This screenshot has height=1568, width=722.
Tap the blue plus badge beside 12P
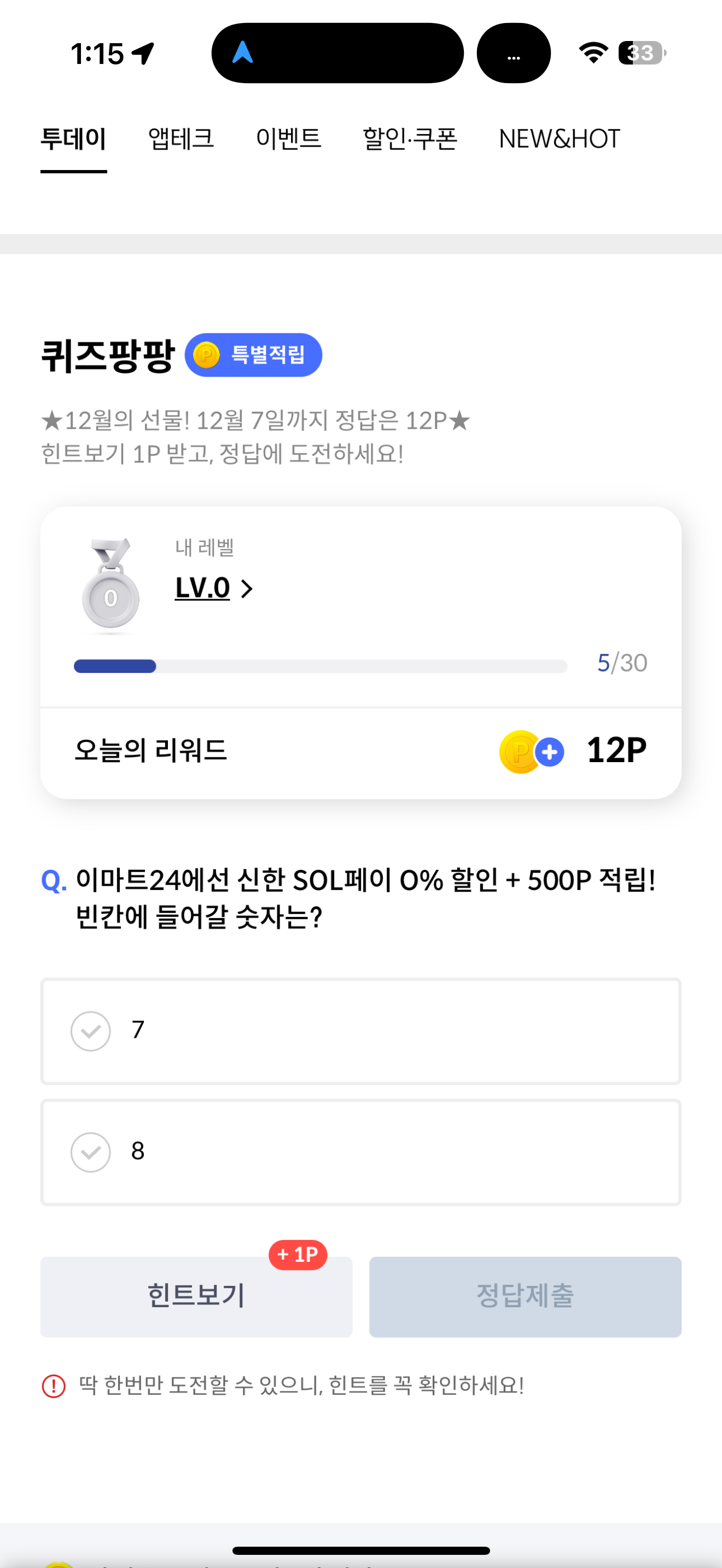coord(550,752)
